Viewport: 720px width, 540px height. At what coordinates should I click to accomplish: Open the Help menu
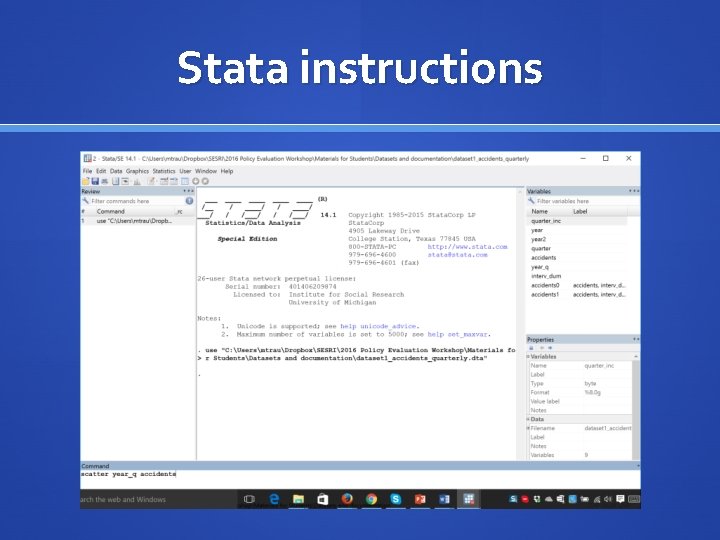[x=227, y=171]
